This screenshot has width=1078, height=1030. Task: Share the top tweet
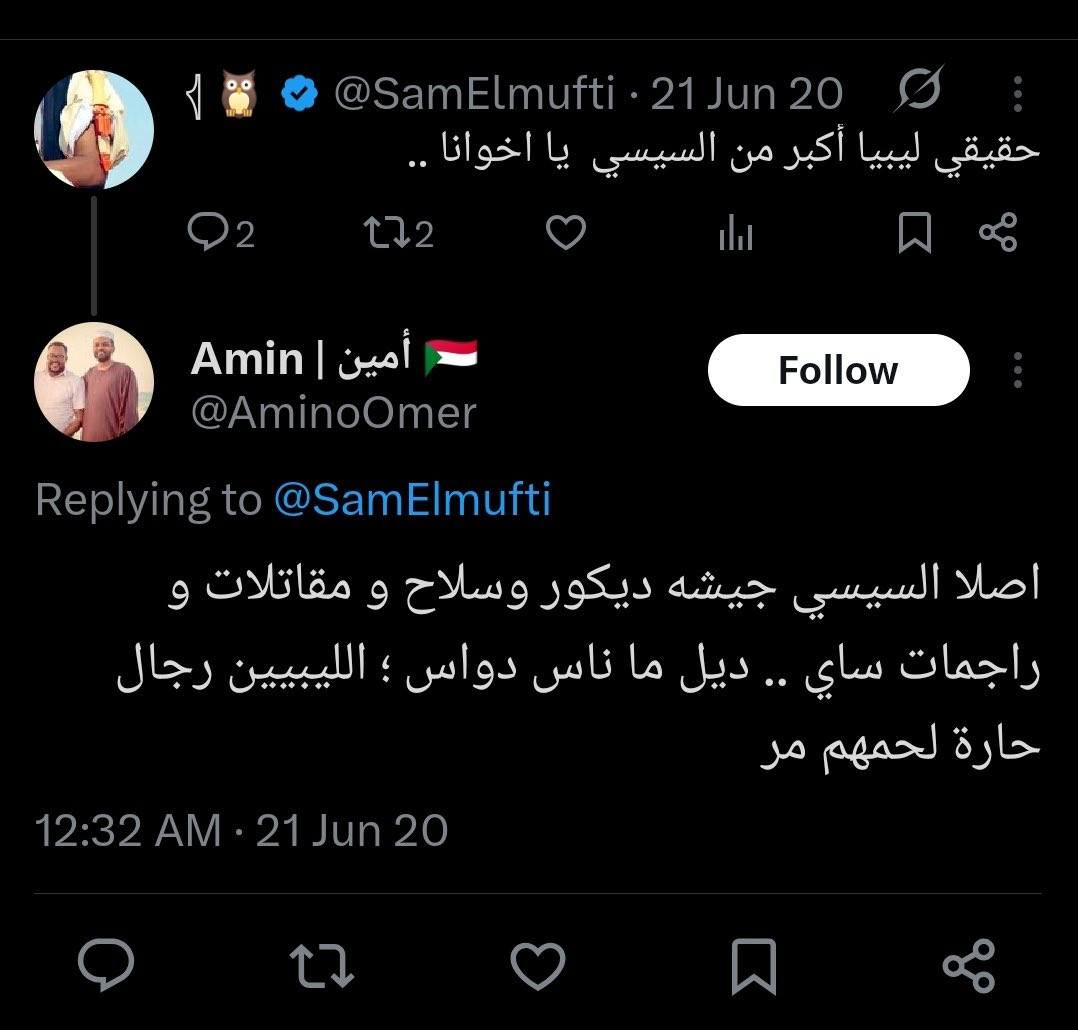(997, 233)
